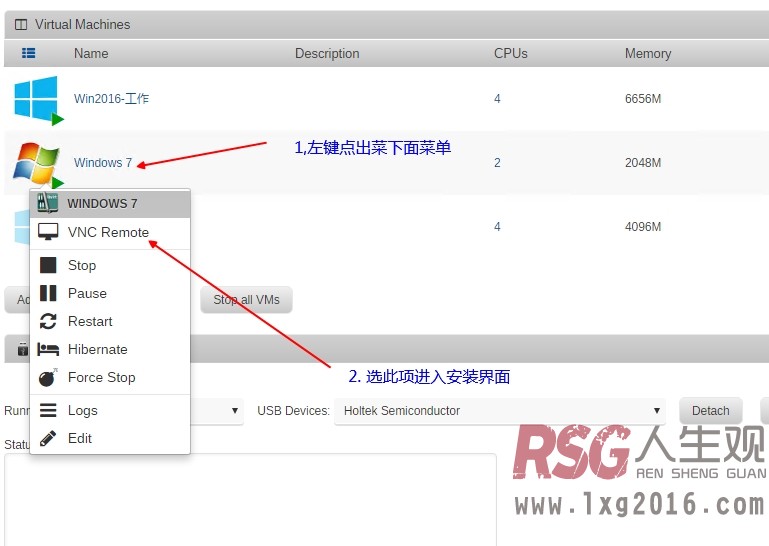Open Logs from the context menu

[x=110, y=410]
